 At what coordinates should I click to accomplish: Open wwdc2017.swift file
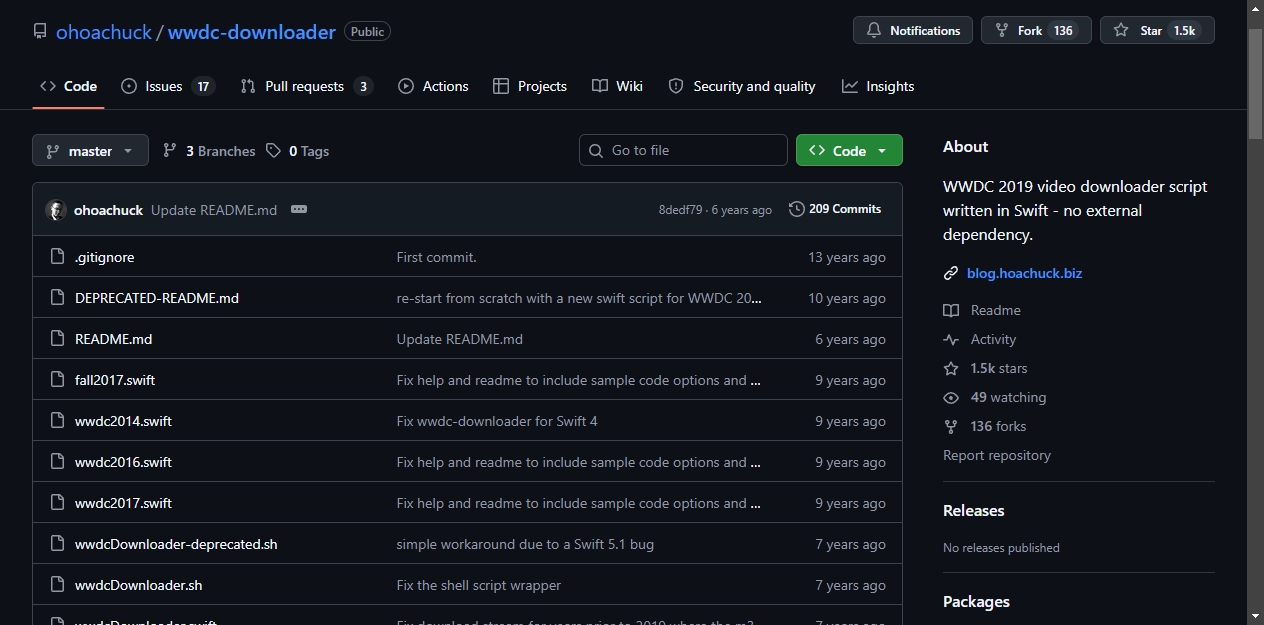click(x=123, y=503)
